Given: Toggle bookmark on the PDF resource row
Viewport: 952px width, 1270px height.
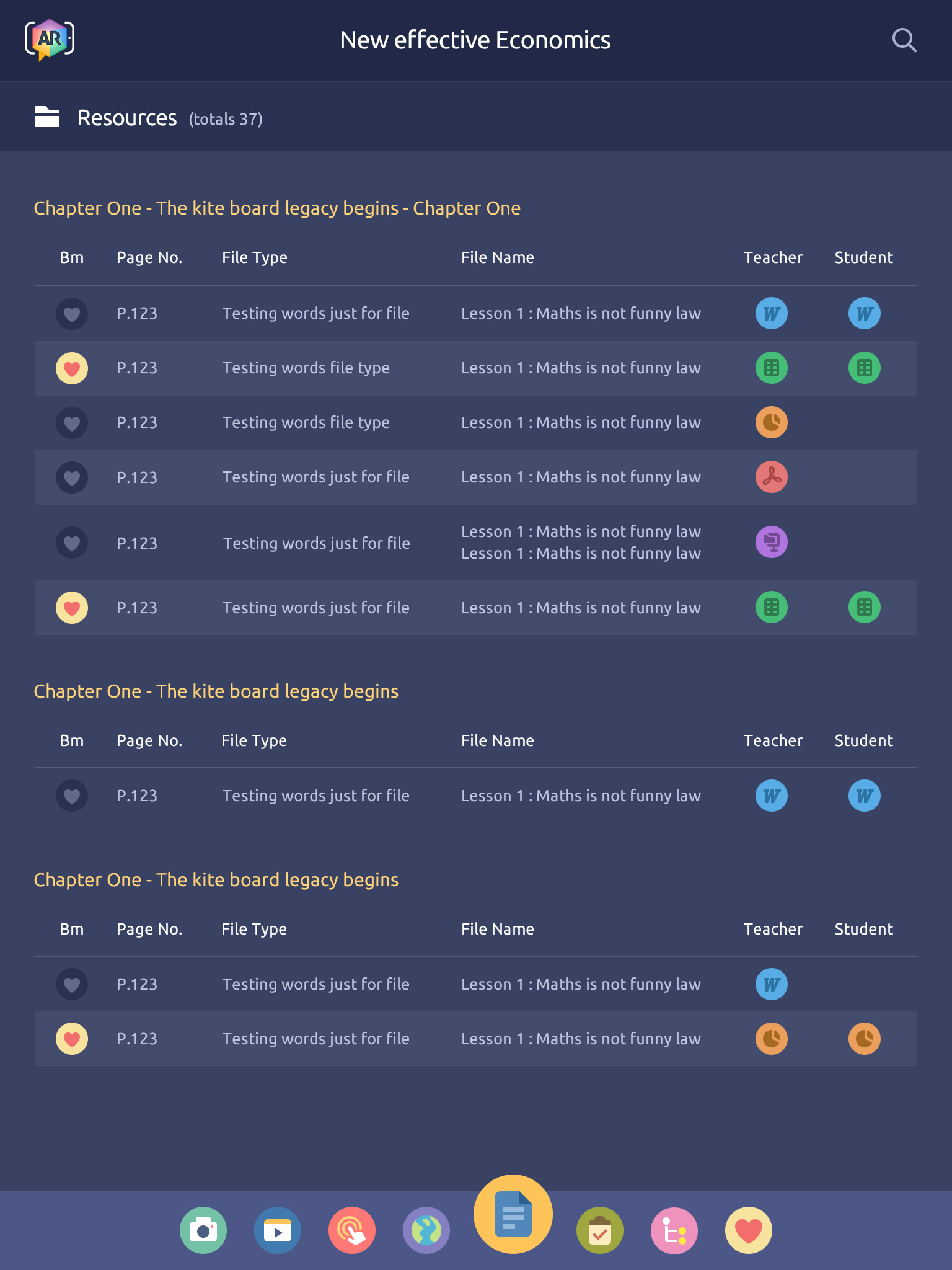Looking at the screenshot, I should (72, 477).
